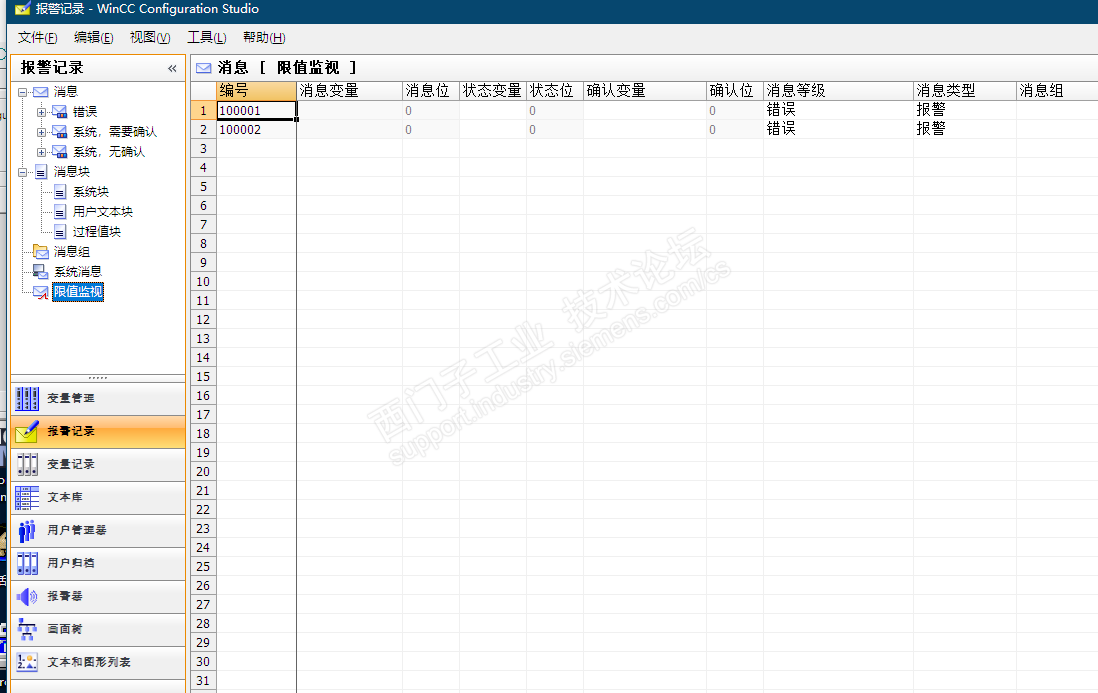Click the 报警器 speaker icon
Screen dimensions: 1098x693
[x=27, y=596]
